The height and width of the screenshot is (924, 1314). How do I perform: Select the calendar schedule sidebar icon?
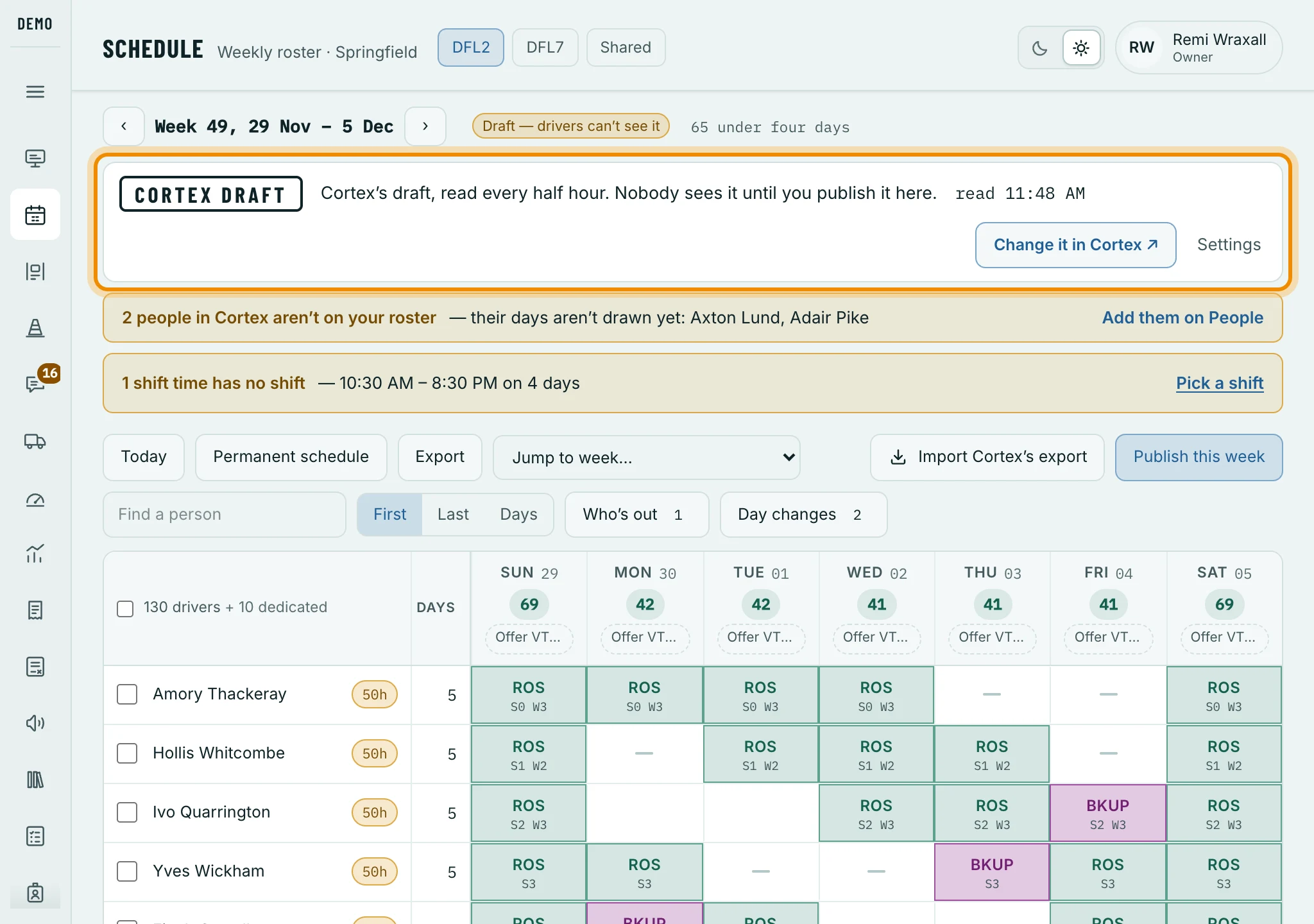35,214
